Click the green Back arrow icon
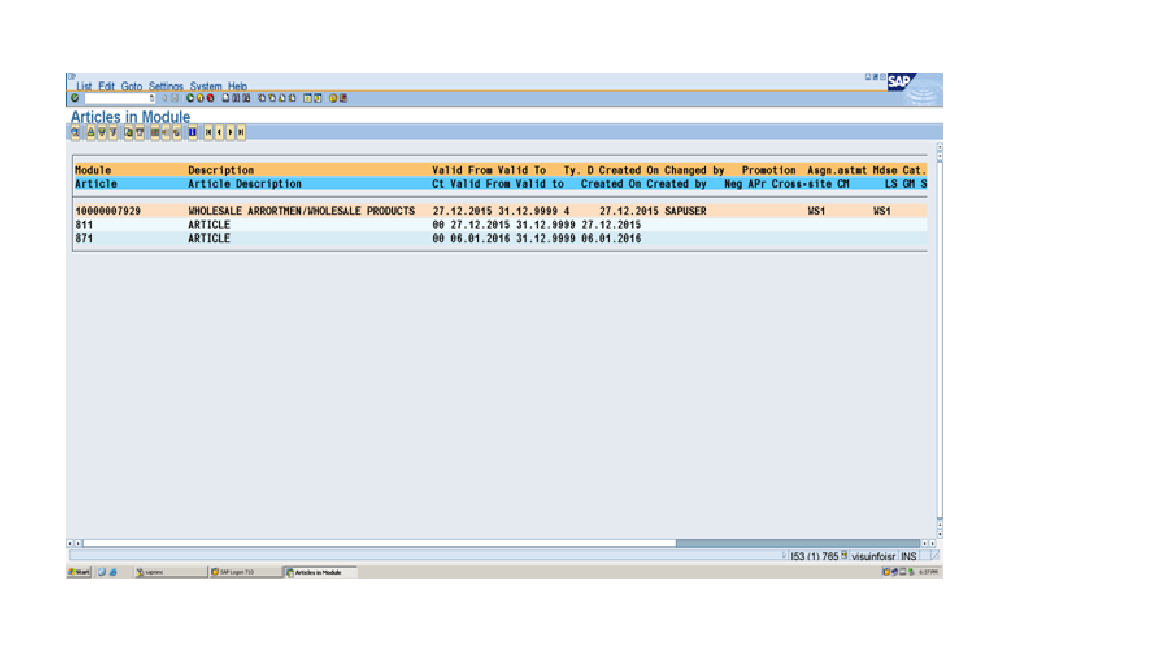1152x648 pixels. pyautogui.click(x=189, y=98)
